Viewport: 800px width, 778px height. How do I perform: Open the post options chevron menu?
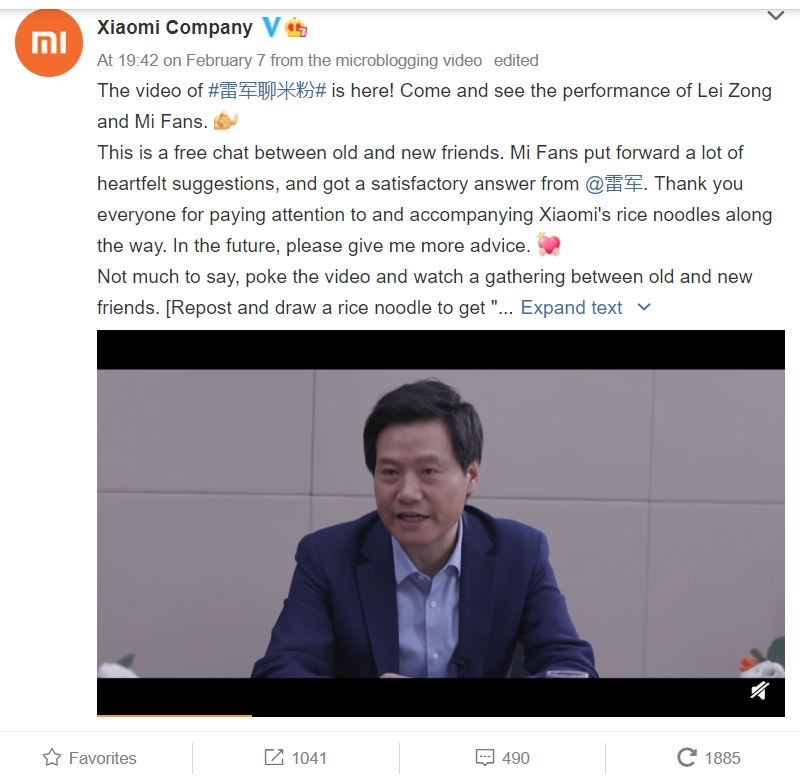(776, 16)
